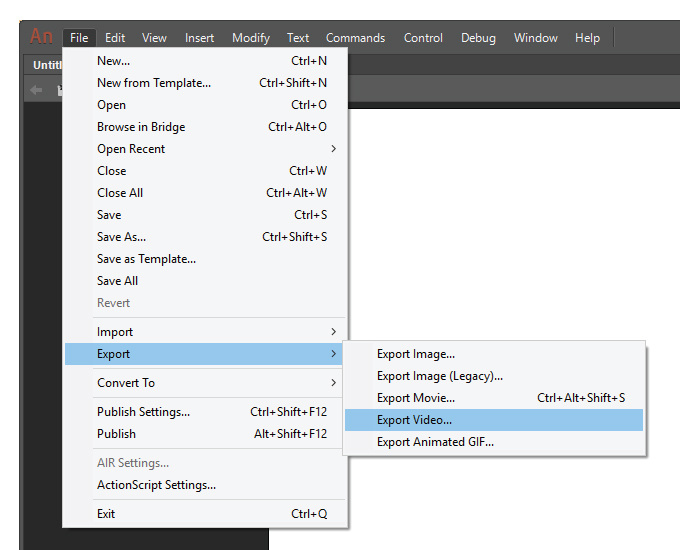Click the back arrow in edit bar
This screenshot has height=550, width=680.
click(36, 90)
